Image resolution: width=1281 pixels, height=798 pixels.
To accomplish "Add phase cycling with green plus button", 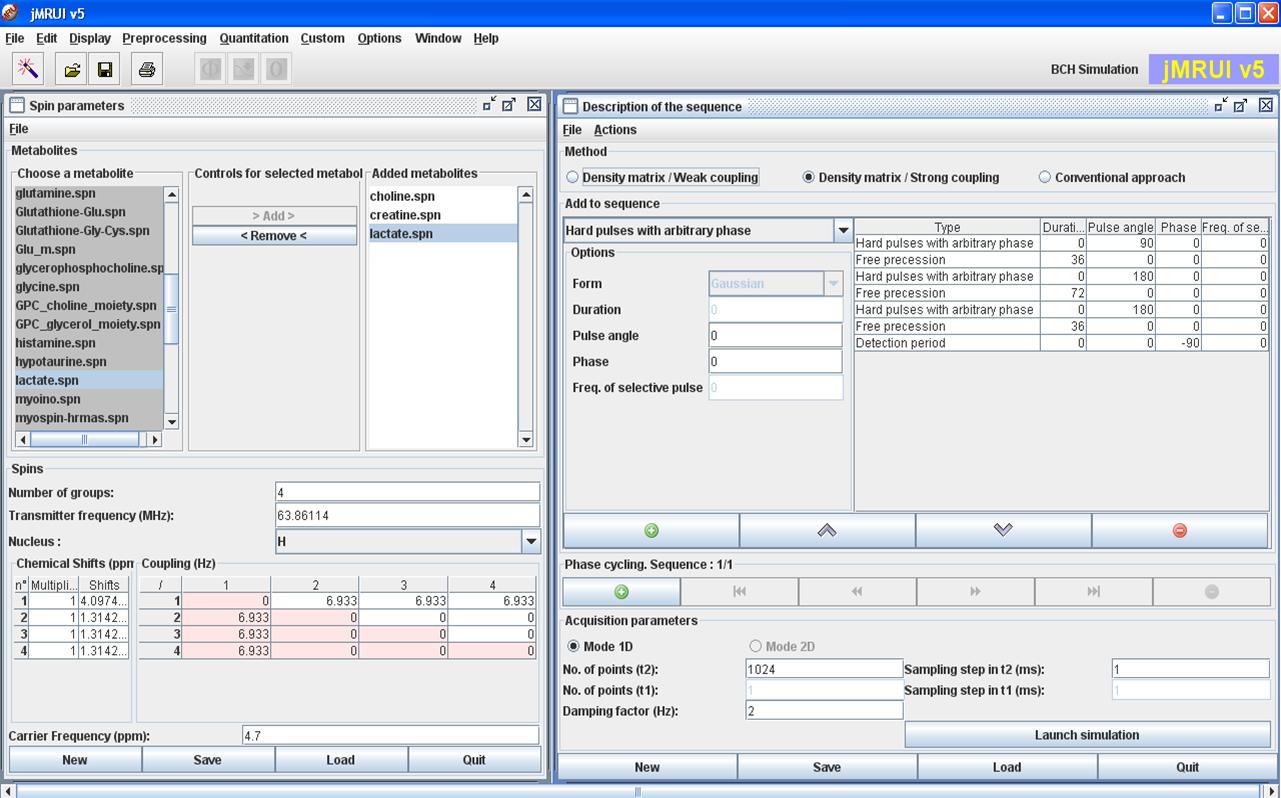I will coord(621,592).
